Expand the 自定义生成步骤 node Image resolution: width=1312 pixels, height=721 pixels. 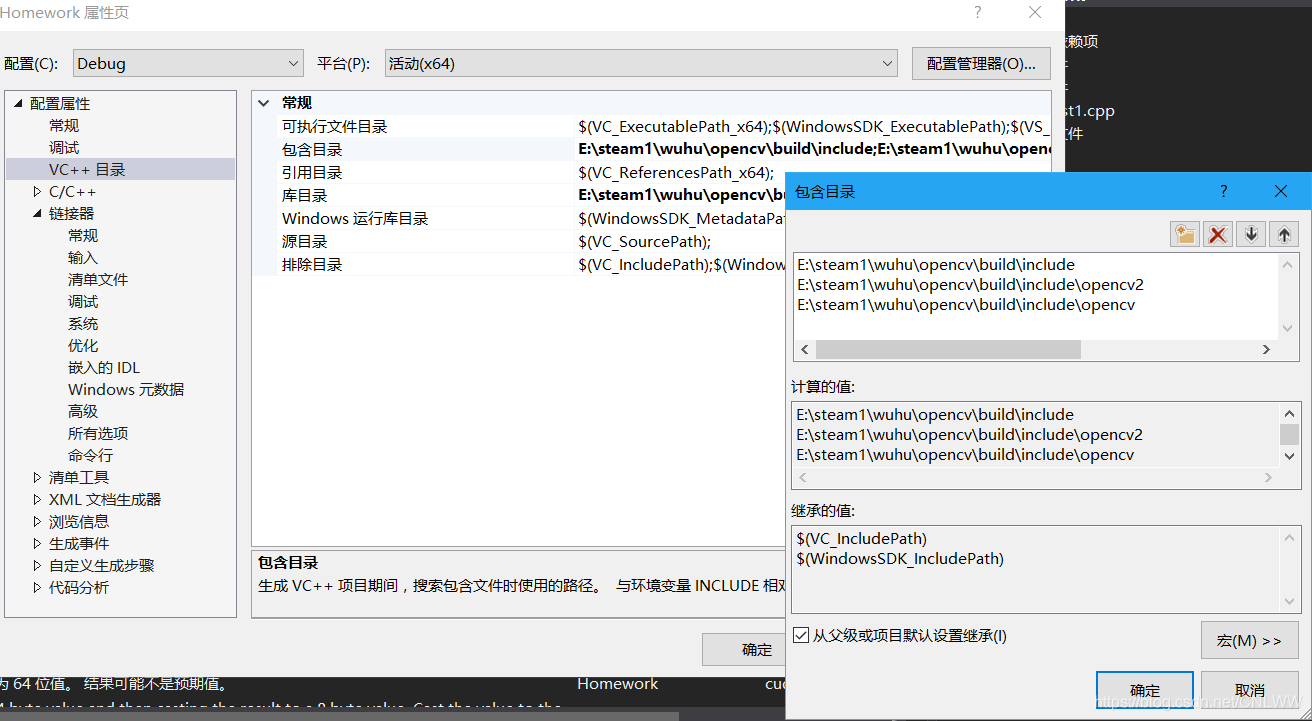(37, 566)
